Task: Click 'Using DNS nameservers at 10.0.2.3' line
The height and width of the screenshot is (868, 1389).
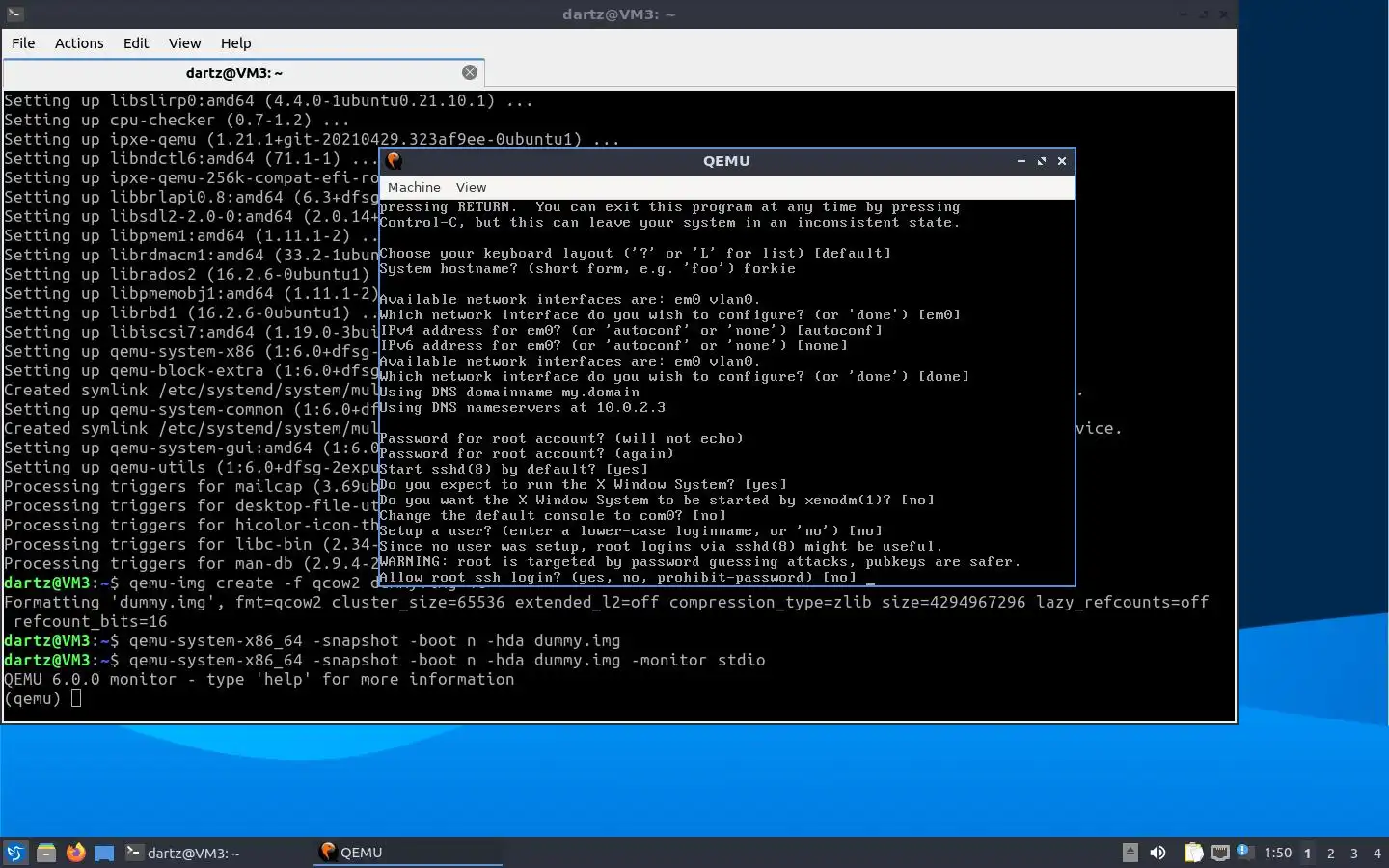Action: (523, 407)
